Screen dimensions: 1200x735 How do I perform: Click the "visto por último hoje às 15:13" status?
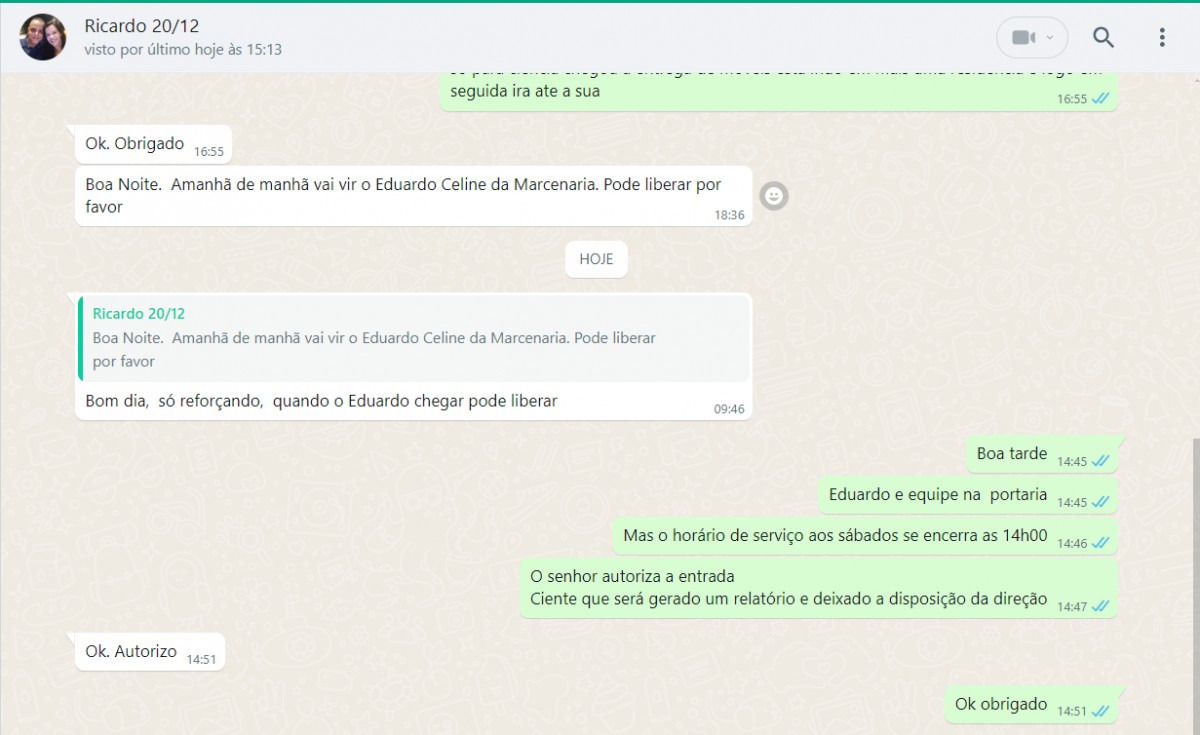tap(183, 49)
